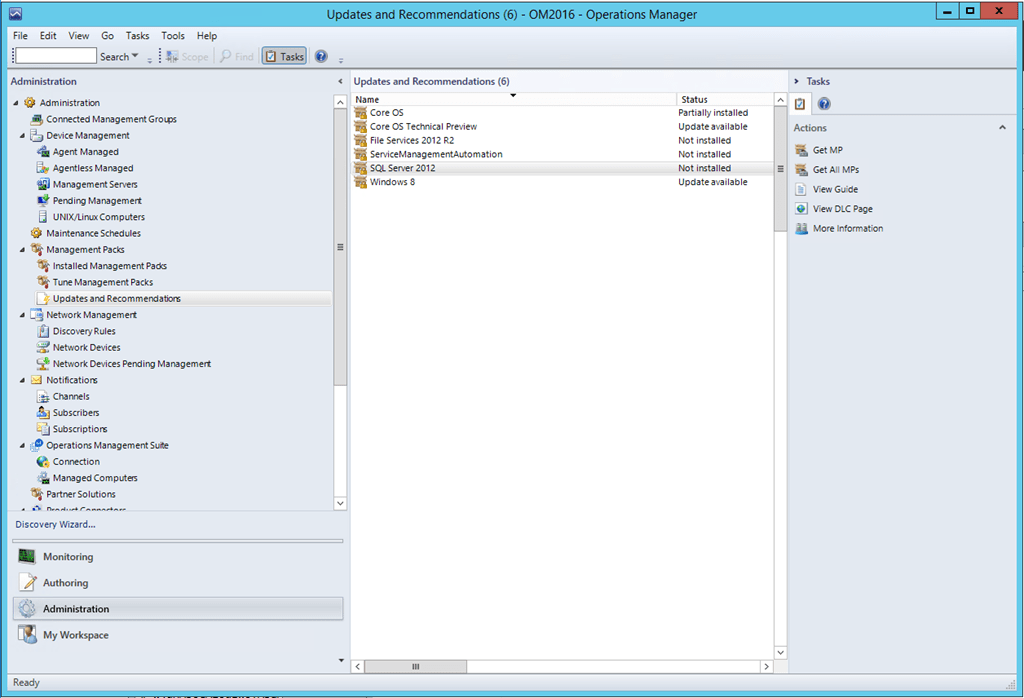Screen dimensions: 1024x698
Task: Select the Core OS Technical Preview row
Action: click(x=563, y=127)
